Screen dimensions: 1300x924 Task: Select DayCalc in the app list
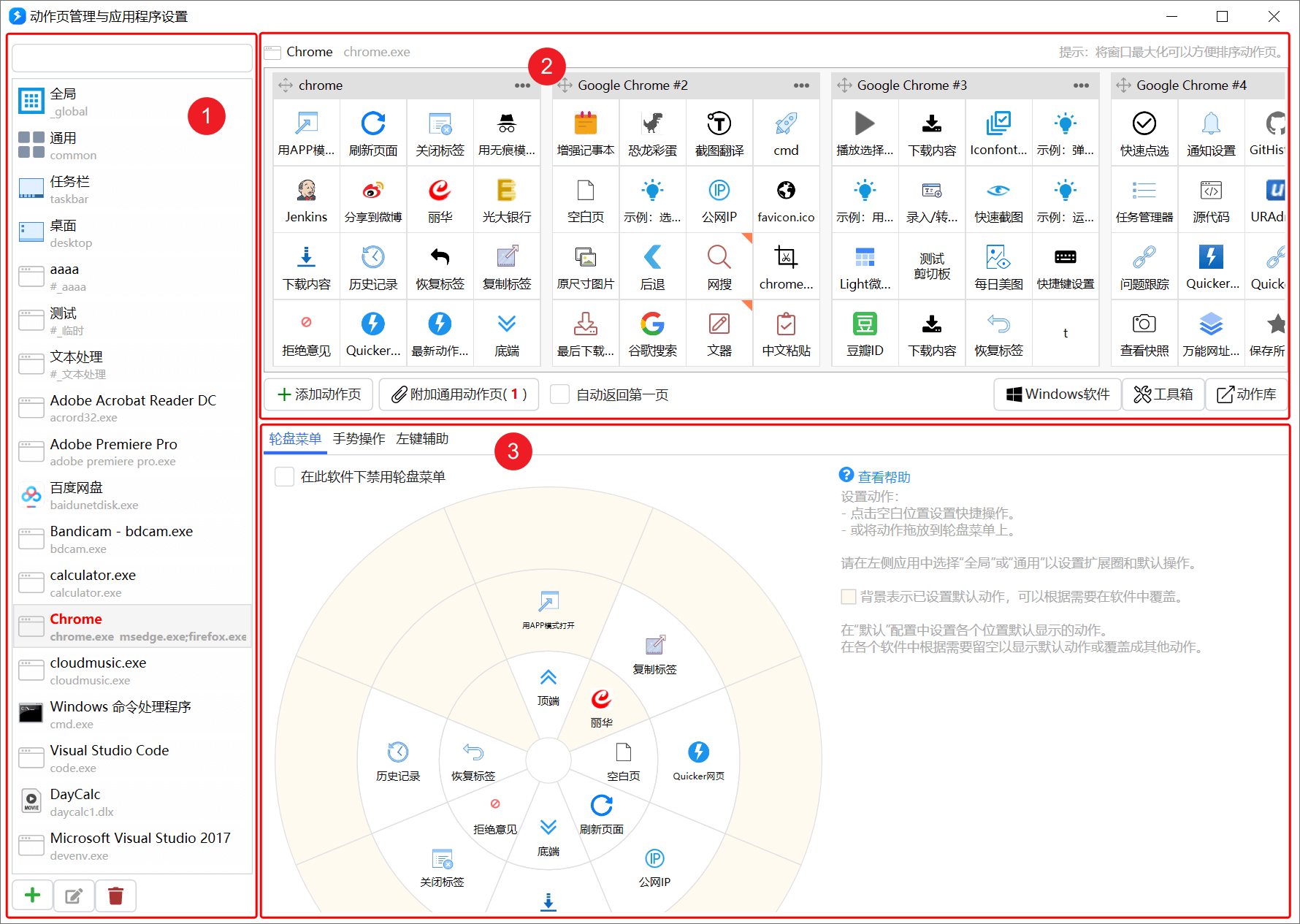pos(132,802)
